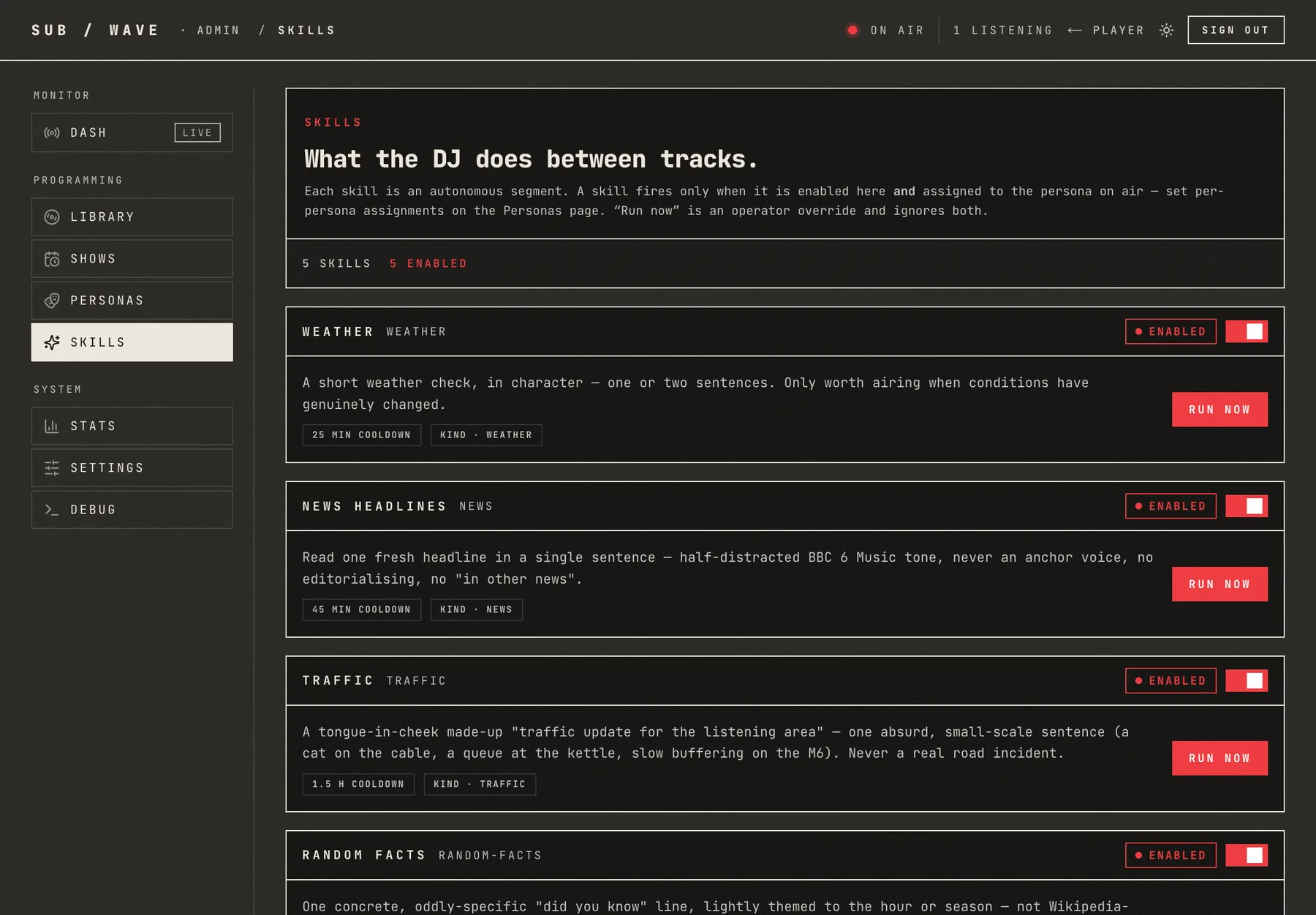
Task: Click the RANDOM FACTS skill title
Action: pyautogui.click(x=364, y=855)
